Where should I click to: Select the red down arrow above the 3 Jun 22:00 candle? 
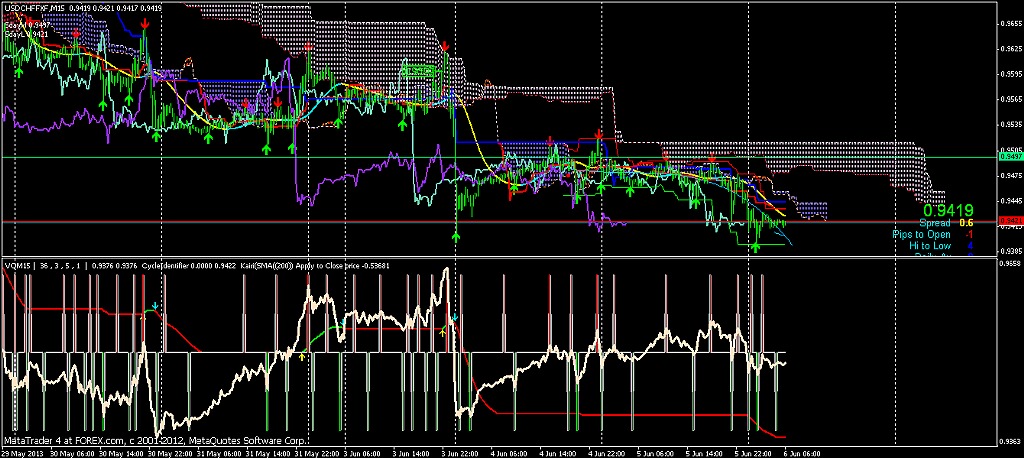pyautogui.click(x=445, y=47)
